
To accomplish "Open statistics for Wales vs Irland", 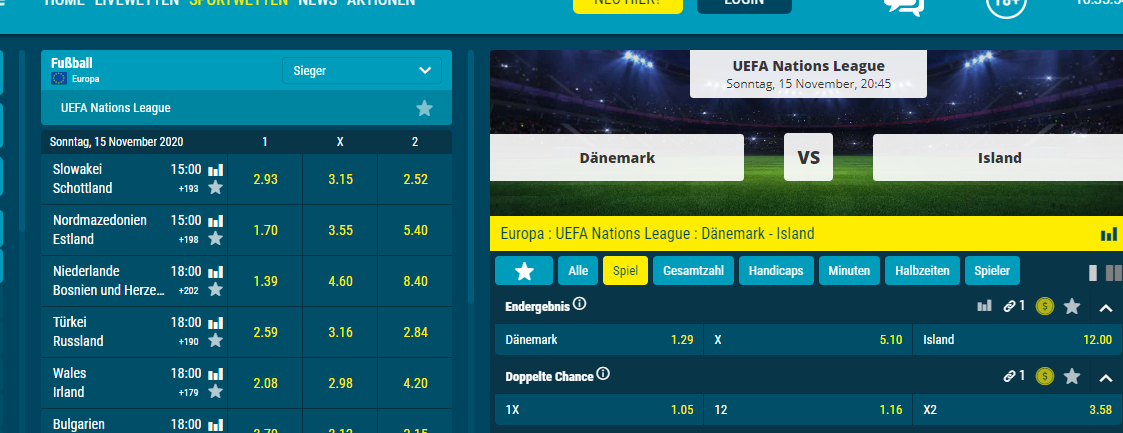I will tap(216, 374).
